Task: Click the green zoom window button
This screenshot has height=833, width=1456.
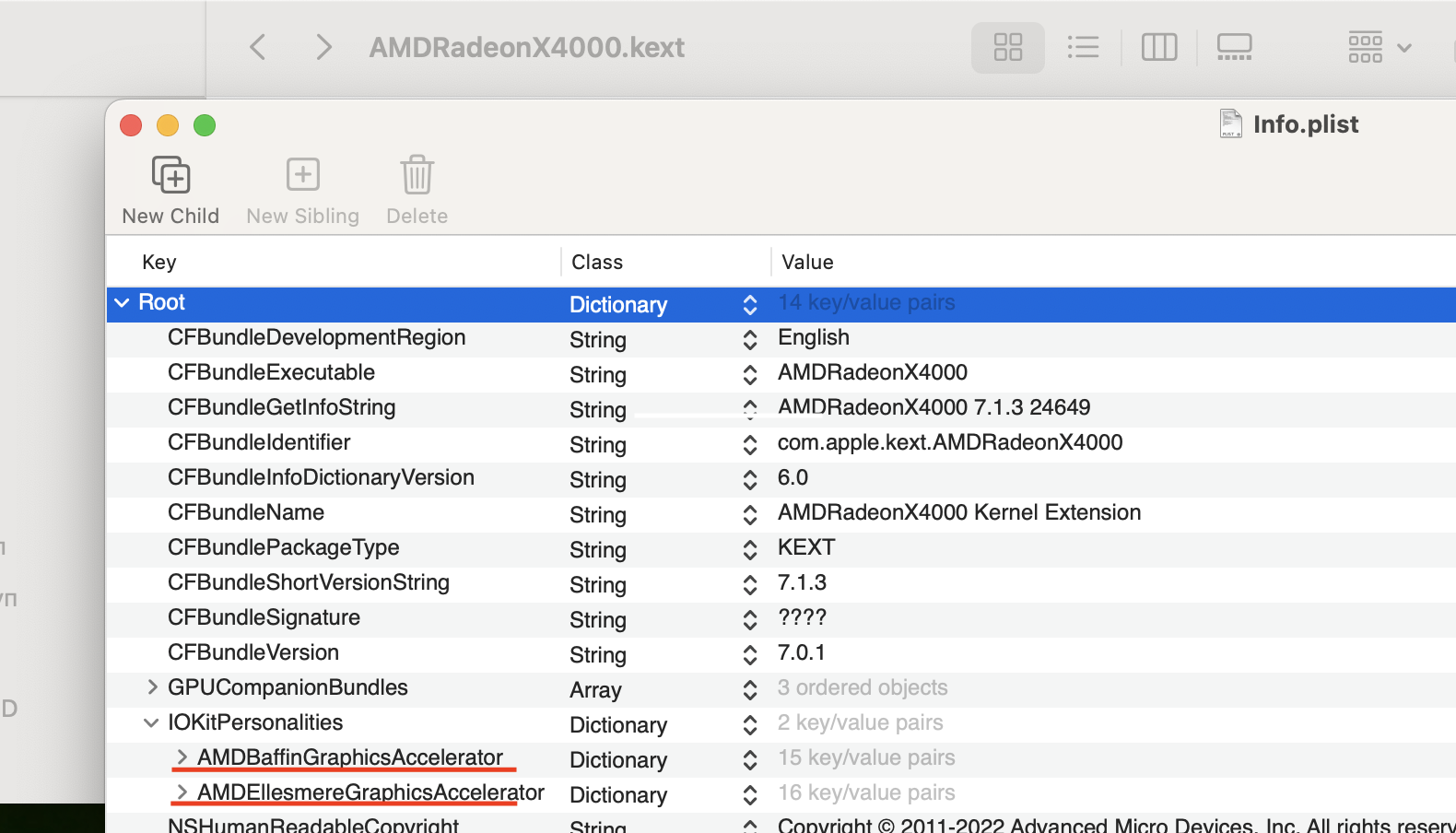Action: click(205, 125)
